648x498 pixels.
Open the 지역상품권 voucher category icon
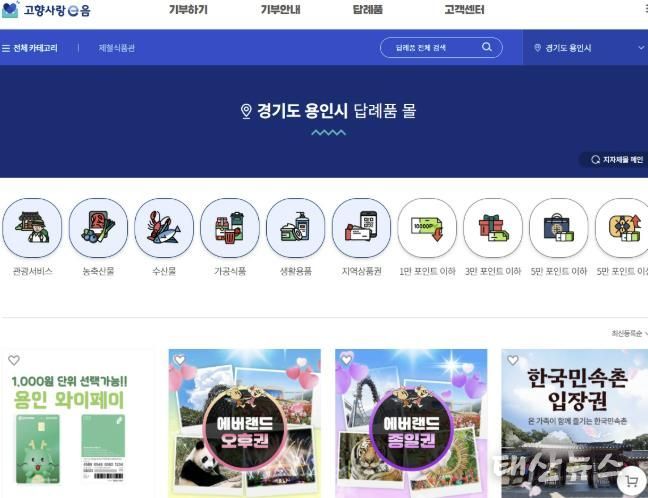click(x=361, y=228)
